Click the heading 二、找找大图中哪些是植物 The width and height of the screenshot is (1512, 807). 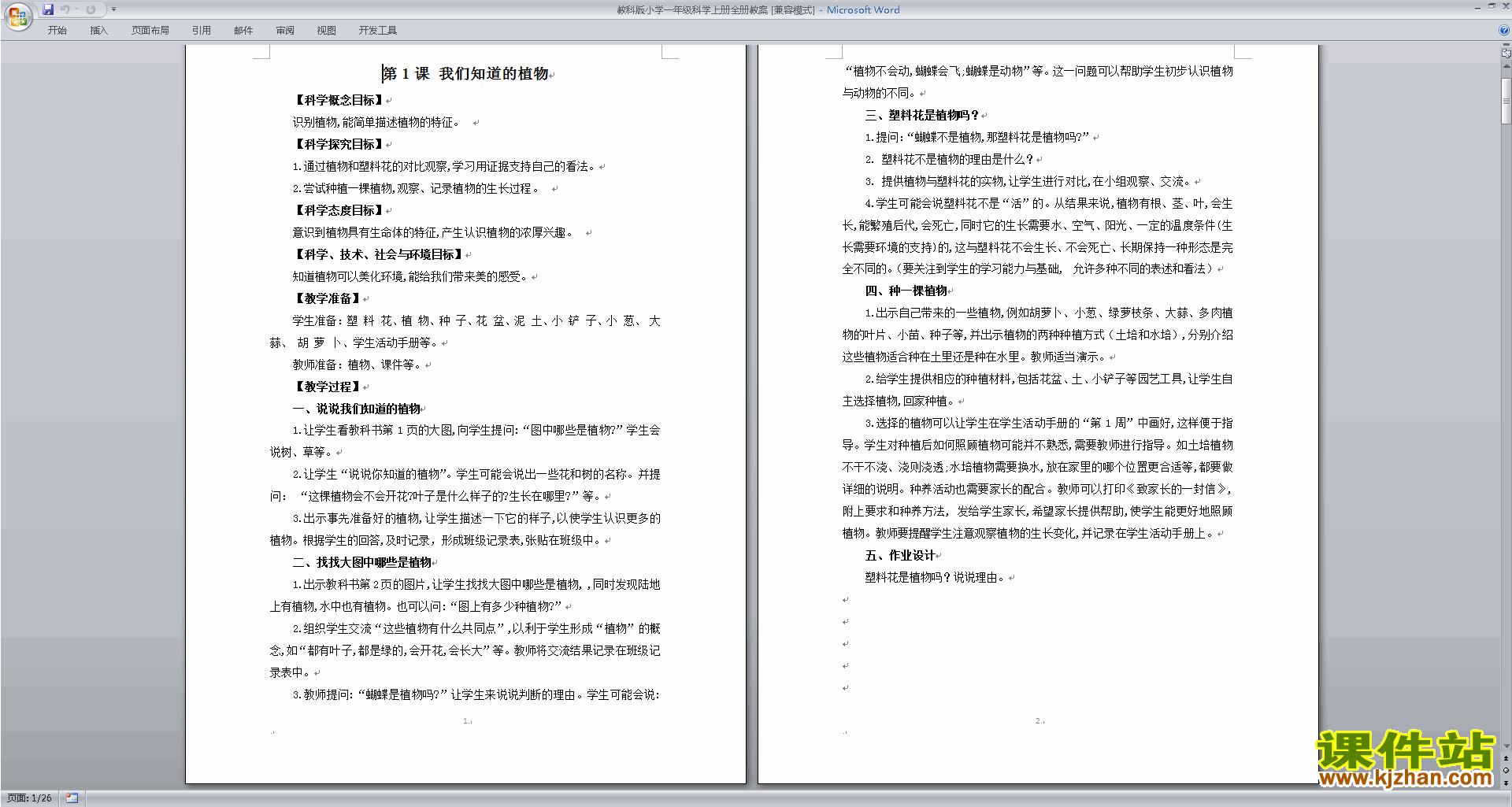[x=362, y=562]
